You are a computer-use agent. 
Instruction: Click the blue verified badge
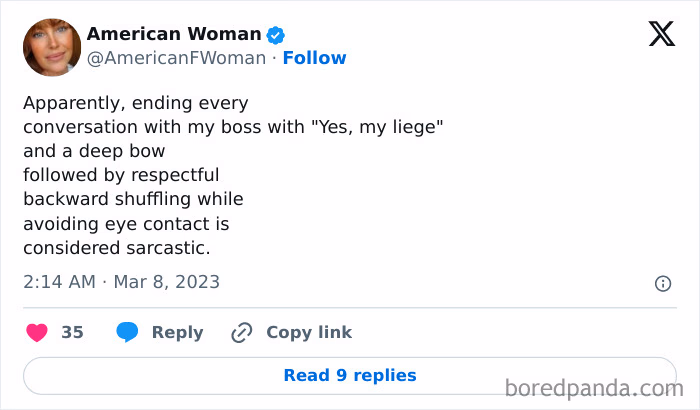pos(275,35)
